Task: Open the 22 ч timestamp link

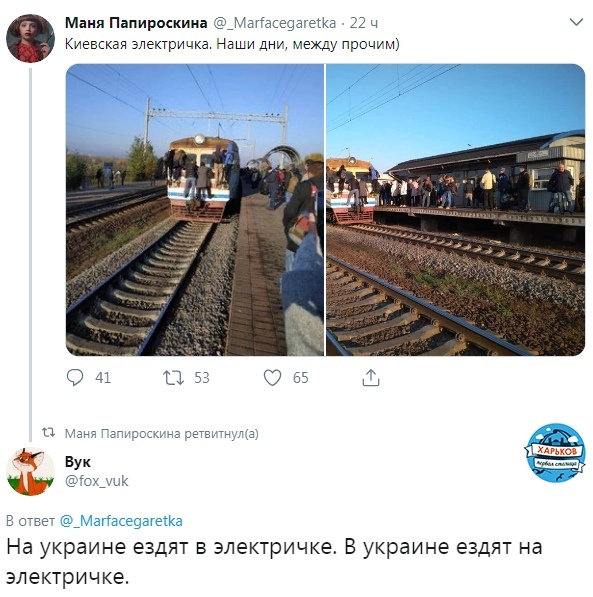Action: pyautogui.click(x=364, y=23)
